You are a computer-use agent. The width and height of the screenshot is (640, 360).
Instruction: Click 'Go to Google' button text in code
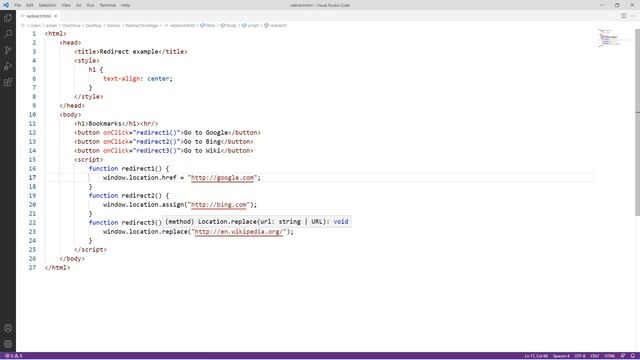point(206,132)
